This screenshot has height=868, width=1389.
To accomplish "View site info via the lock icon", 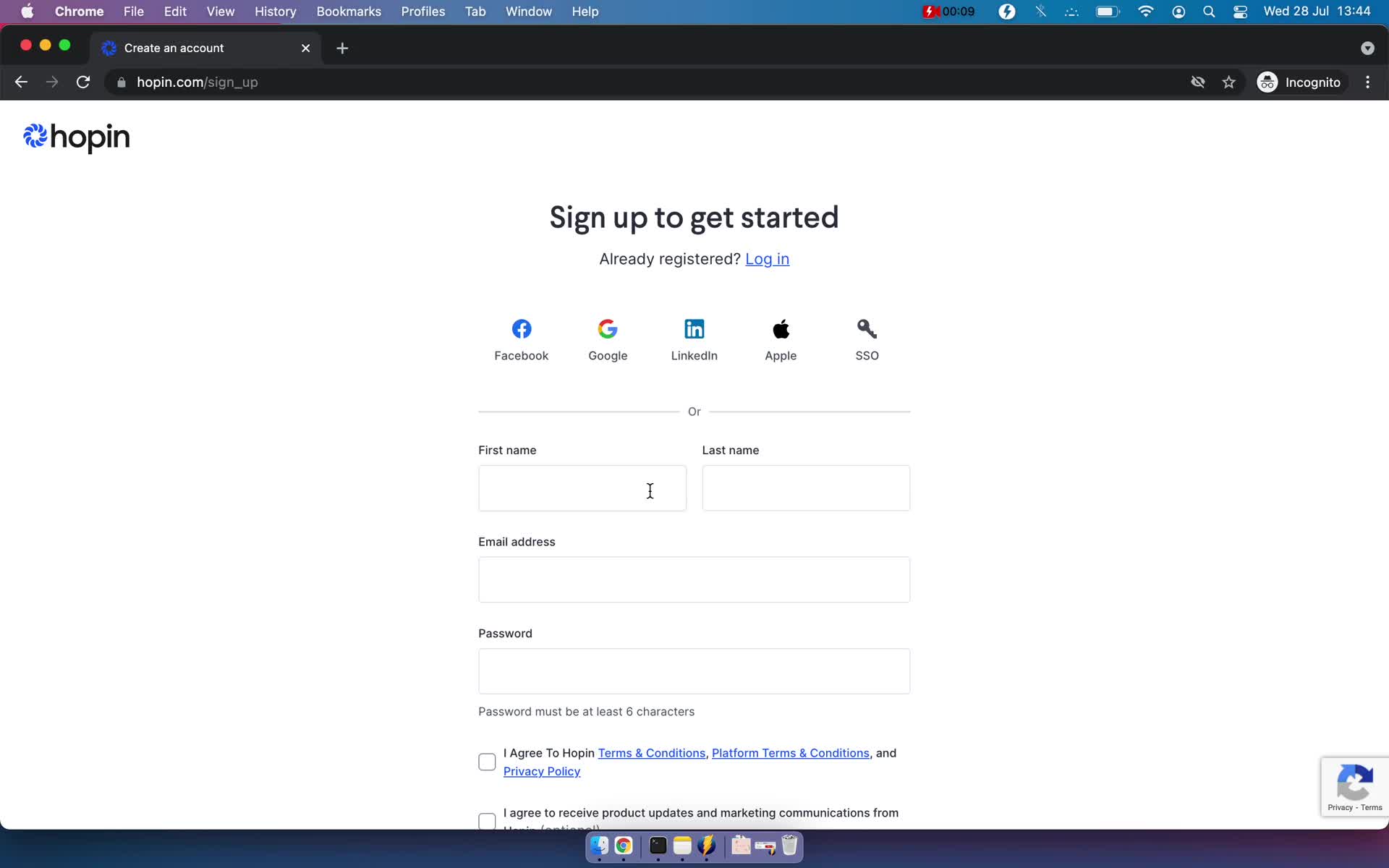I will tap(122, 82).
